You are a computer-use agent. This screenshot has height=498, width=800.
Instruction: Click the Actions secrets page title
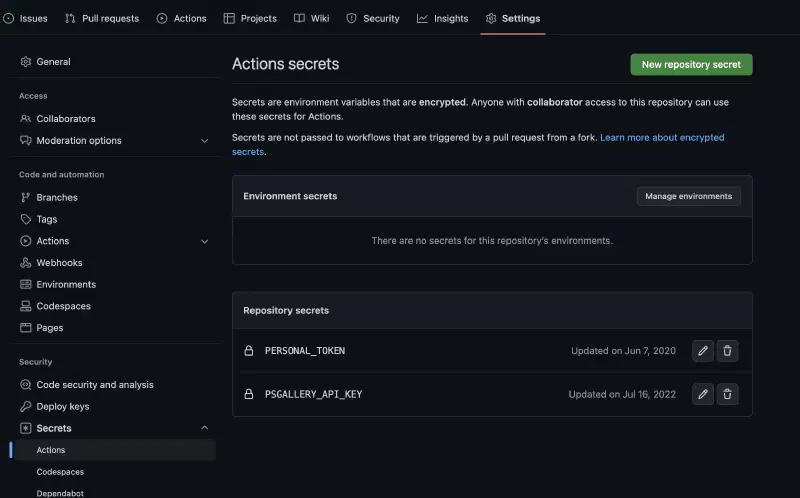click(x=285, y=64)
